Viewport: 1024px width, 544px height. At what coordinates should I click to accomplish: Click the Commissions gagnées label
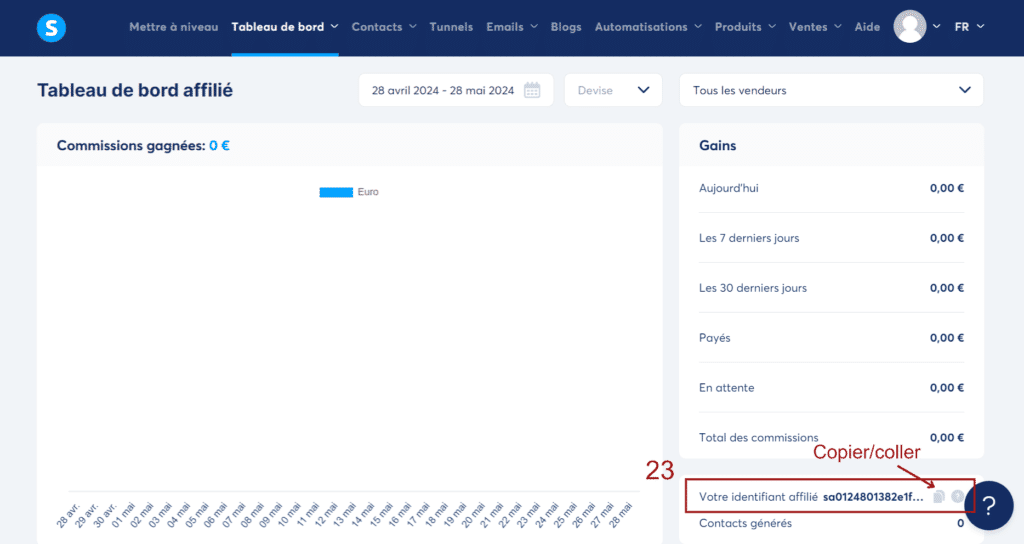tap(131, 146)
